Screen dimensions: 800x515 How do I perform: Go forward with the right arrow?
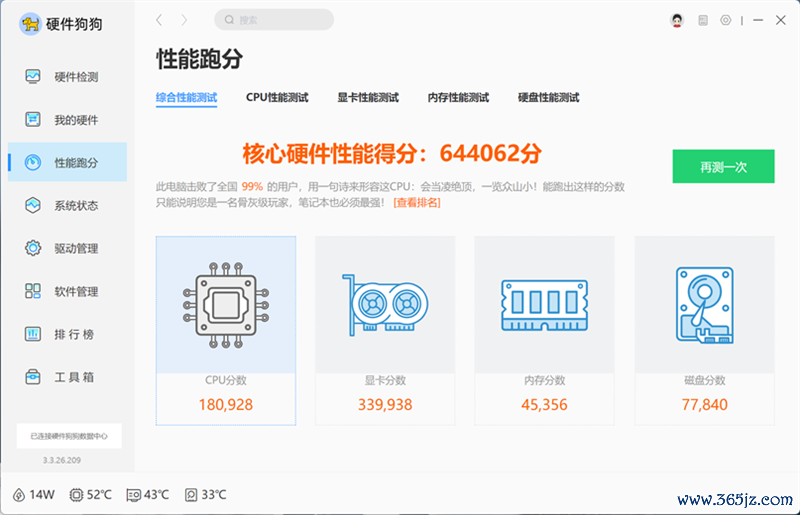point(184,20)
